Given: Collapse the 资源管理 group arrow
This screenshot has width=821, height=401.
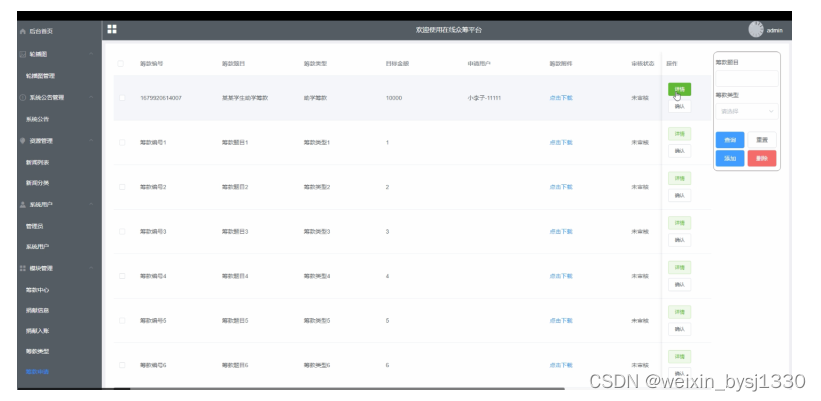Looking at the screenshot, I should click(91, 141).
